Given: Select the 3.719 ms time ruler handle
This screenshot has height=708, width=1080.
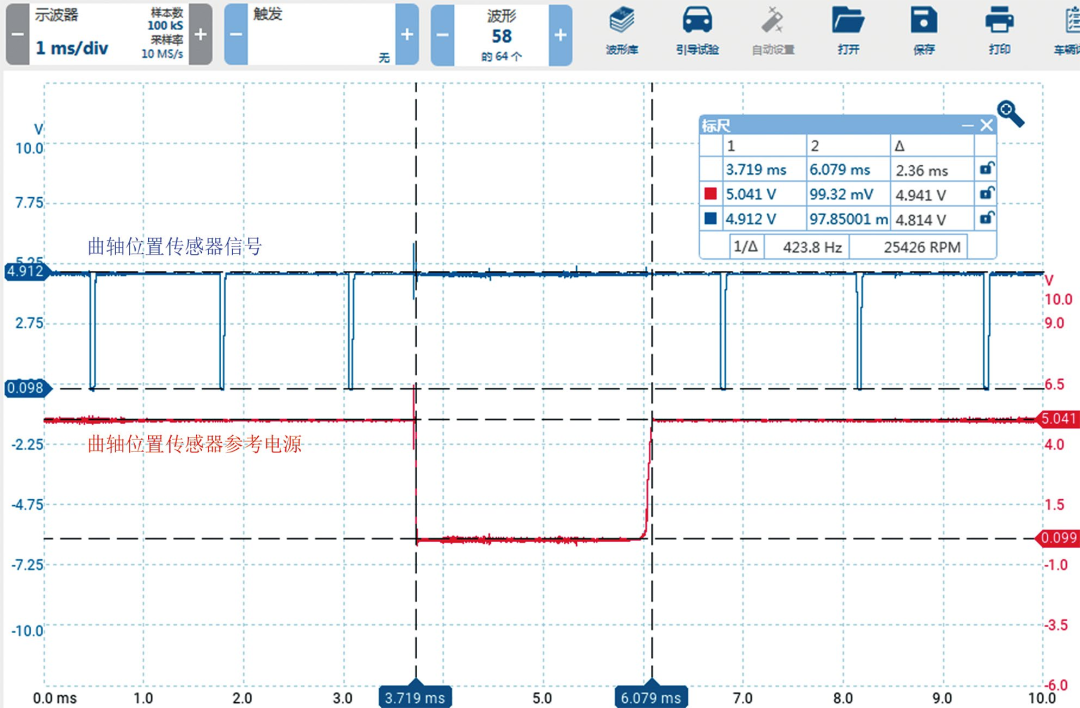Looking at the screenshot, I should [x=415, y=697].
